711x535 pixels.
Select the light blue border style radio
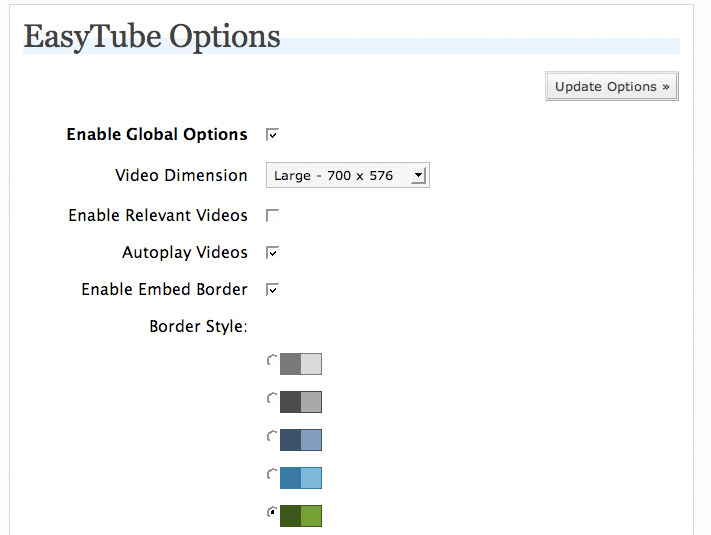point(272,475)
